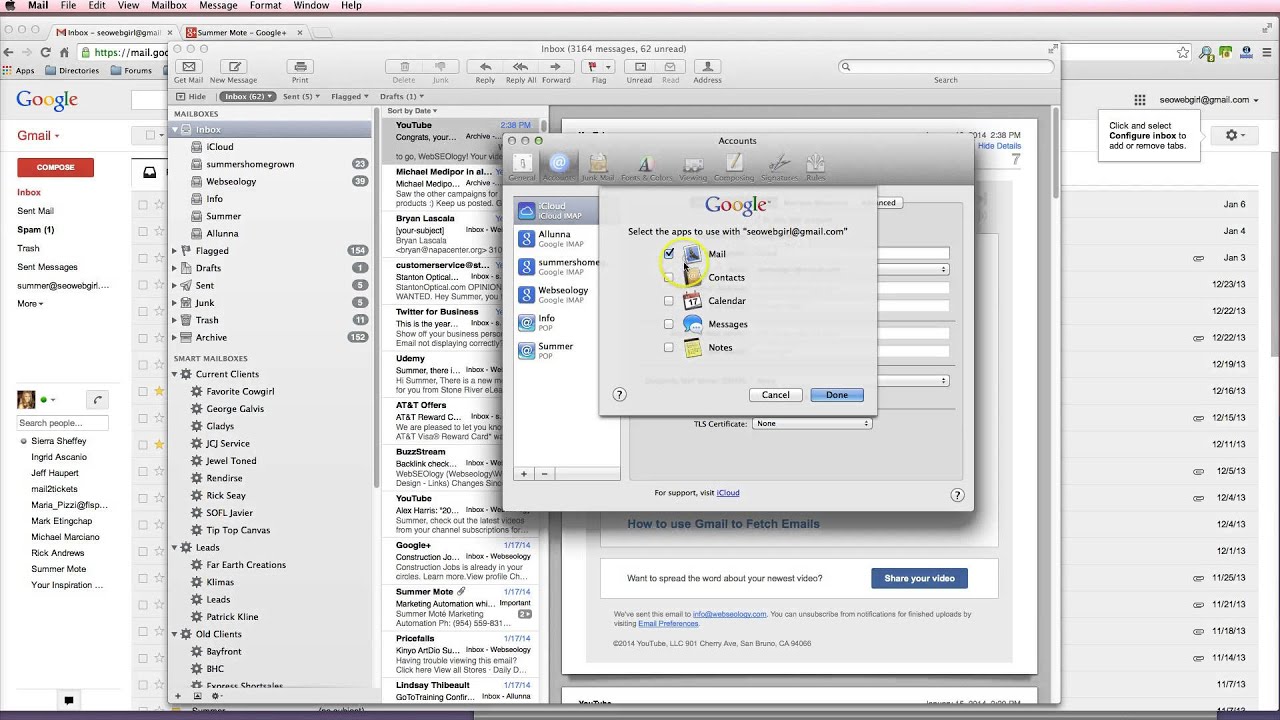Remove account with minus button
Image resolution: width=1280 pixels, height=720 pixels.
pyautogui.click(x=544, y=474)
